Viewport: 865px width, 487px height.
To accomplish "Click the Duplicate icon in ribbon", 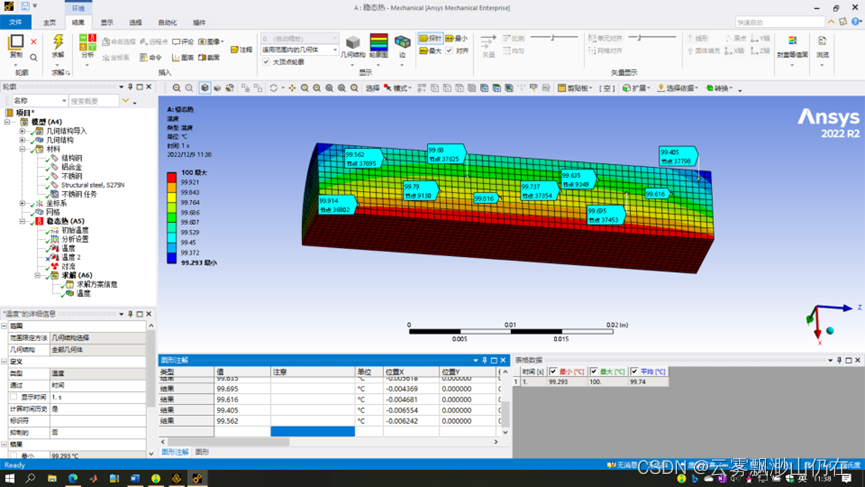I will [x=16, y=43].
